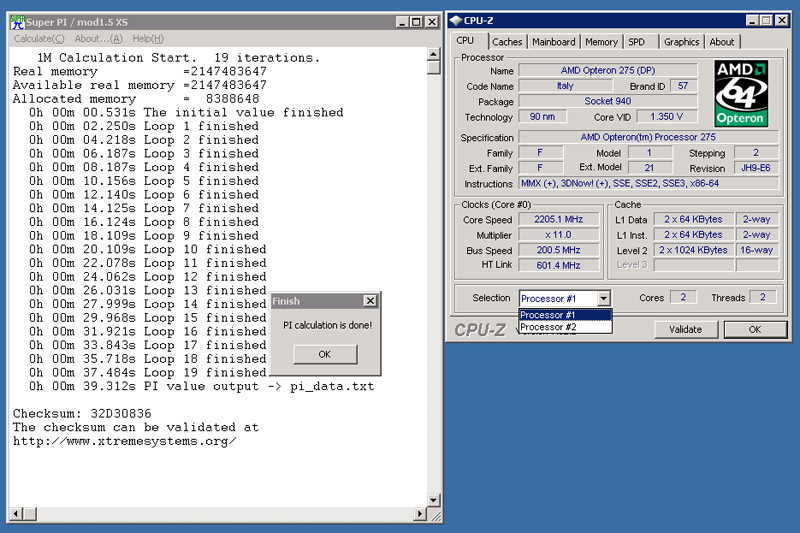
Task: Click the Validate button in CPU-Z
Action: [x=686, y=329]
